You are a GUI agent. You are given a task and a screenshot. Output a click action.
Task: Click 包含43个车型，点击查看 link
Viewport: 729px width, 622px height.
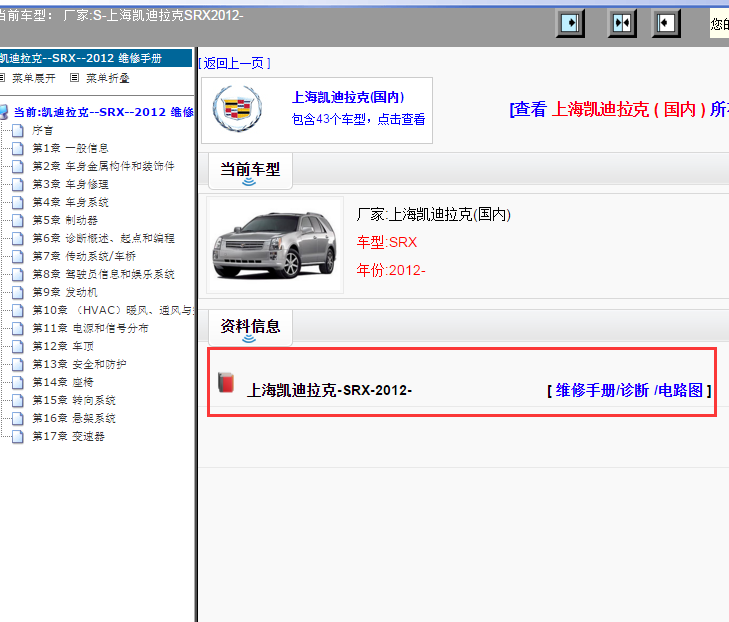click(x=358, y=119)
